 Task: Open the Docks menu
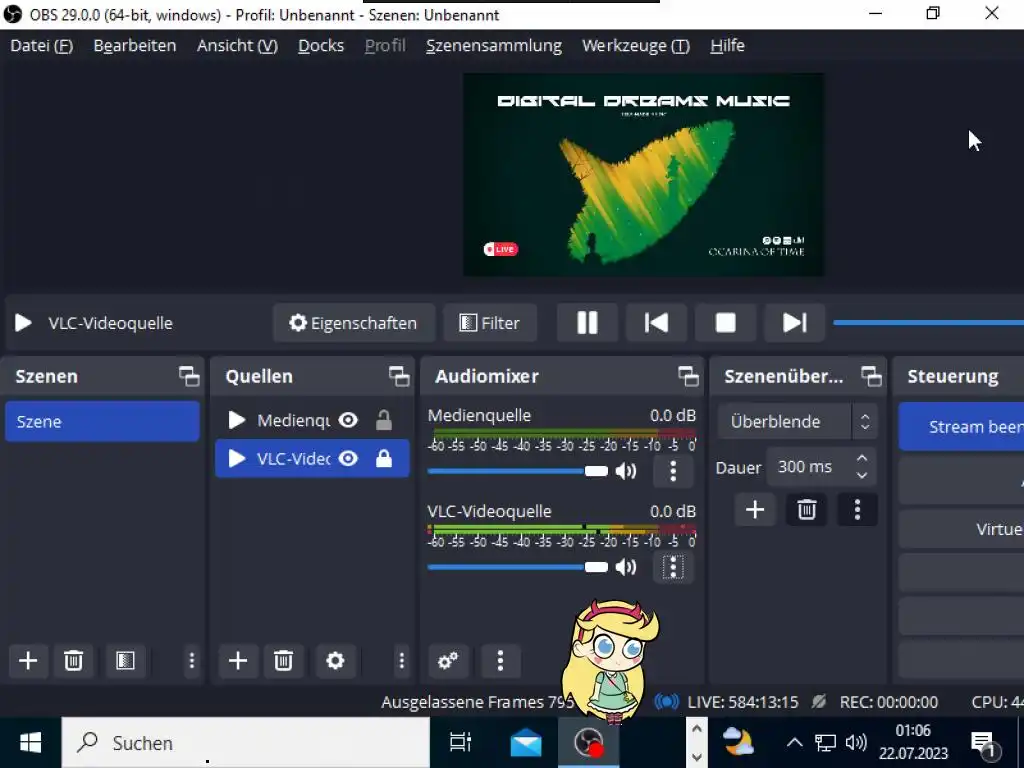point(321,46)
